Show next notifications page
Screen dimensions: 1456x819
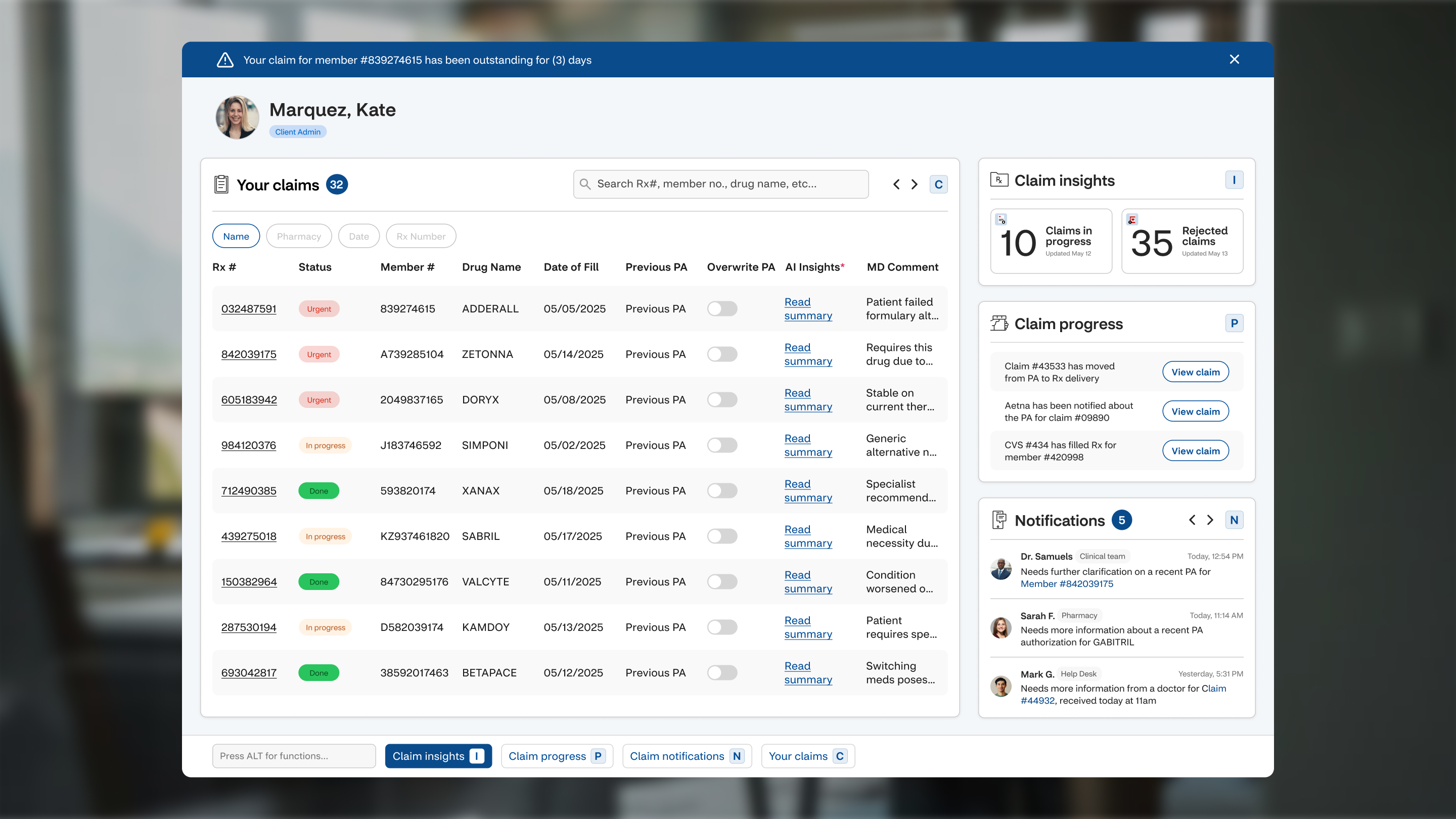tap(1210, 520)
